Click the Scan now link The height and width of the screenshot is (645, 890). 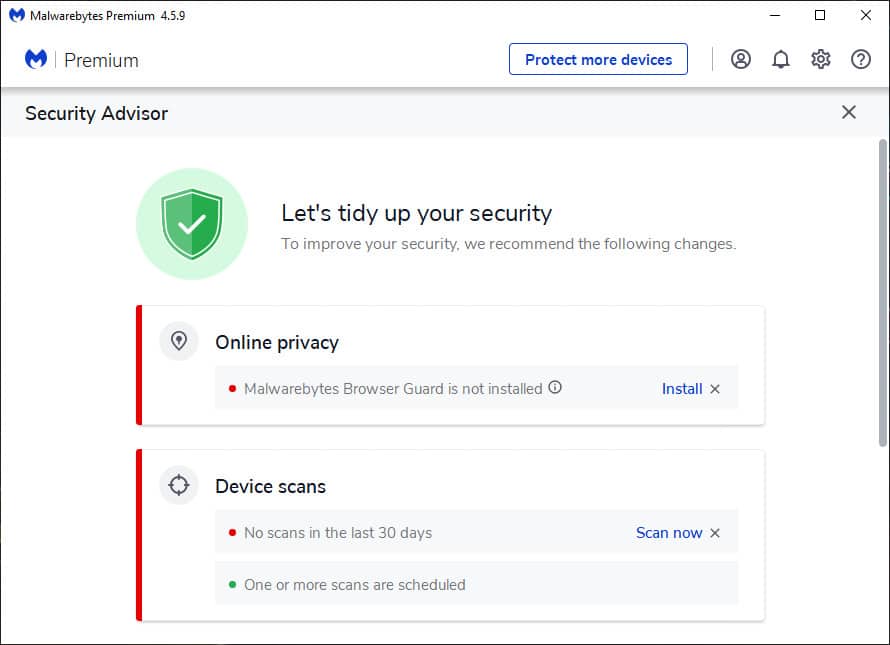(x=669, y=533)
